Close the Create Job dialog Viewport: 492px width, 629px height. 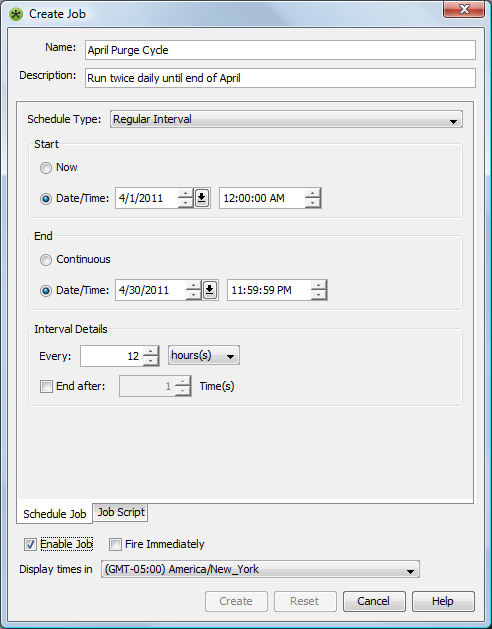(464, 9)
